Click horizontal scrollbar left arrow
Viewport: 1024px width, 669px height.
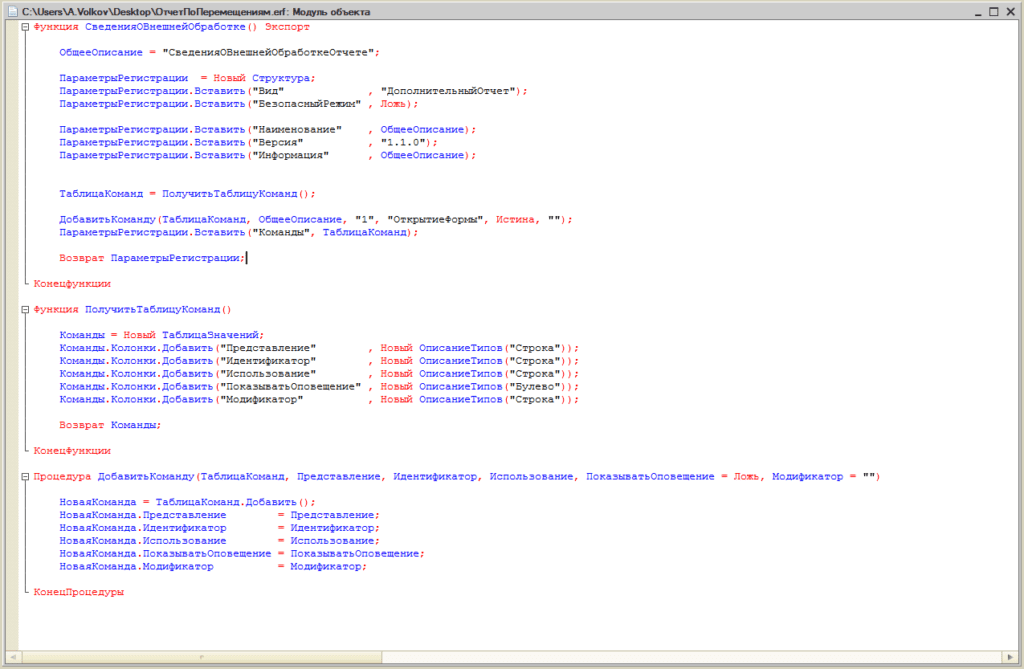(12, 657)
